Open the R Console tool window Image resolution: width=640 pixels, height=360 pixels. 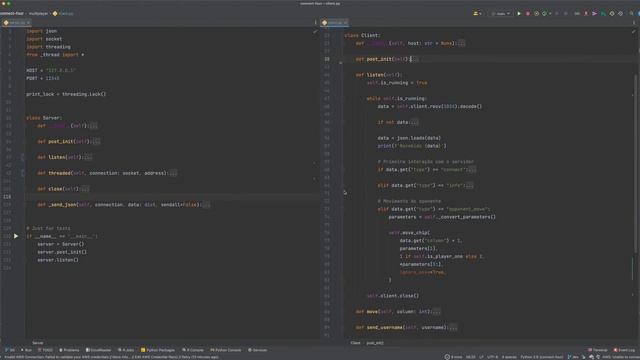[x=193, y=350]
